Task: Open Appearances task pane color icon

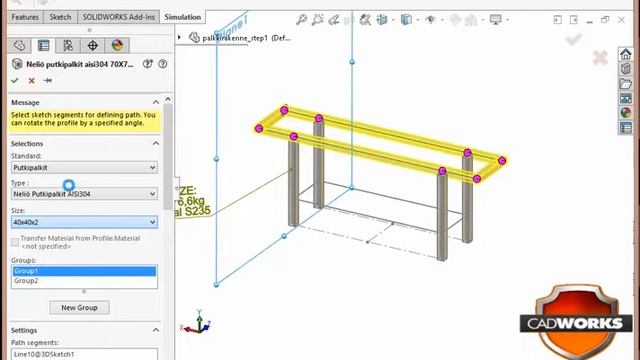Action: click(x=625, y=113)
